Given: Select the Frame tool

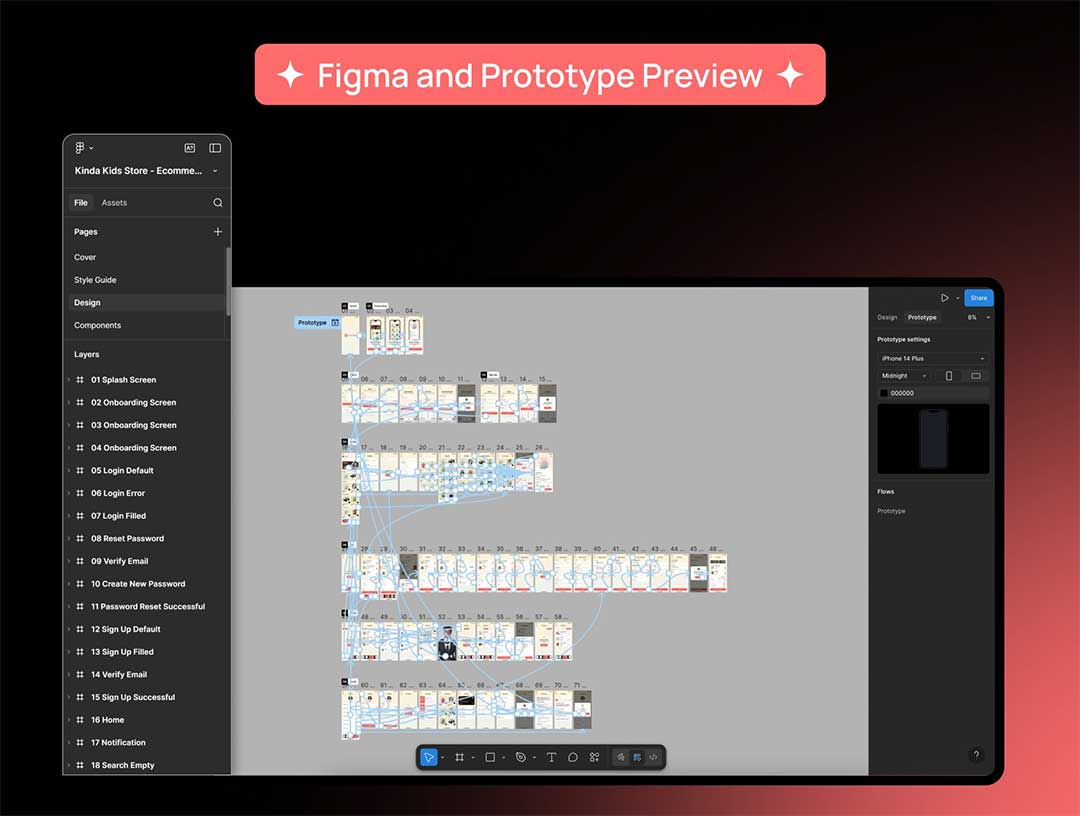Looking at the screenshot, I should click(x=459, y=757).
